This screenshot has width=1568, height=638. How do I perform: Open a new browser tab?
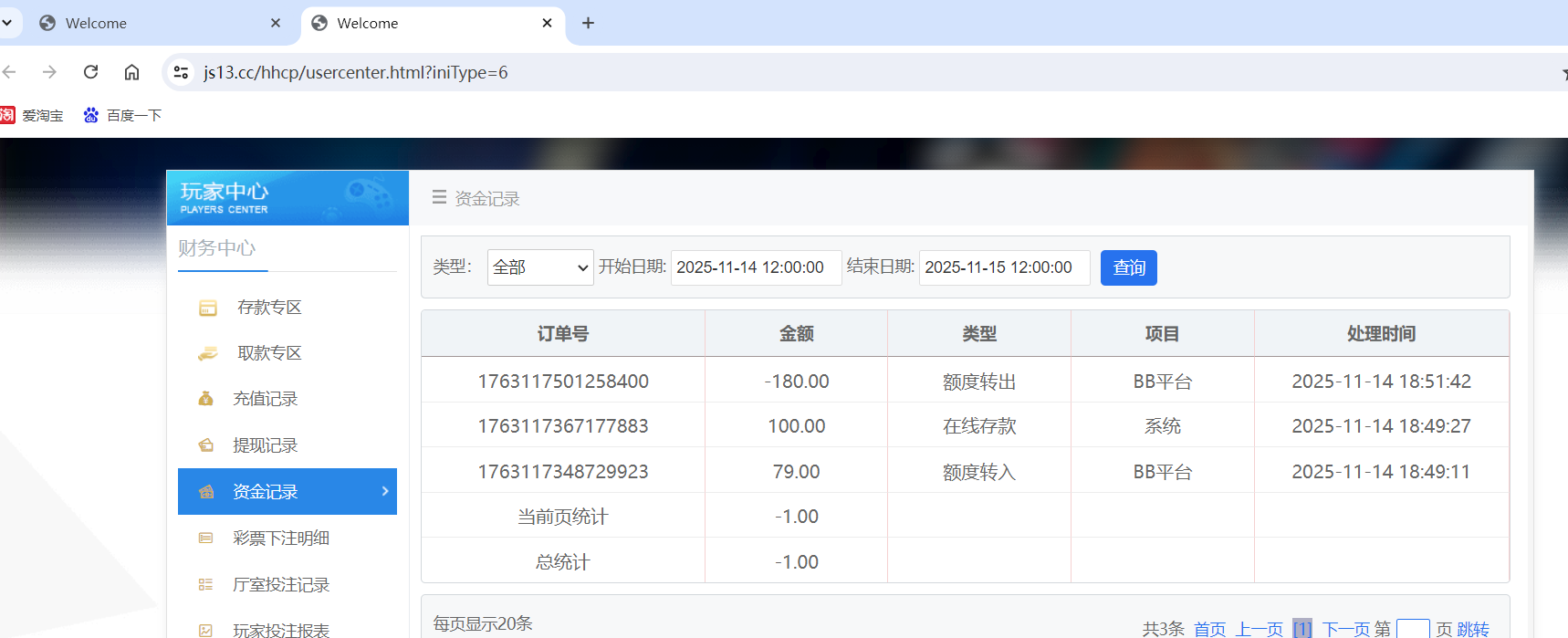[x=588, y=23]
